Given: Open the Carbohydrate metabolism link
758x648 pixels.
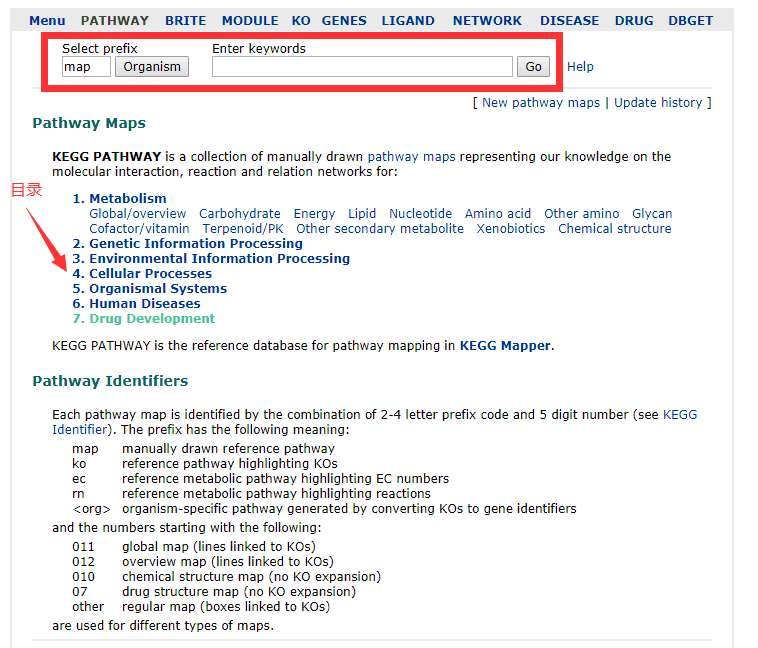Looking at the screenshot, I should 240,213.
